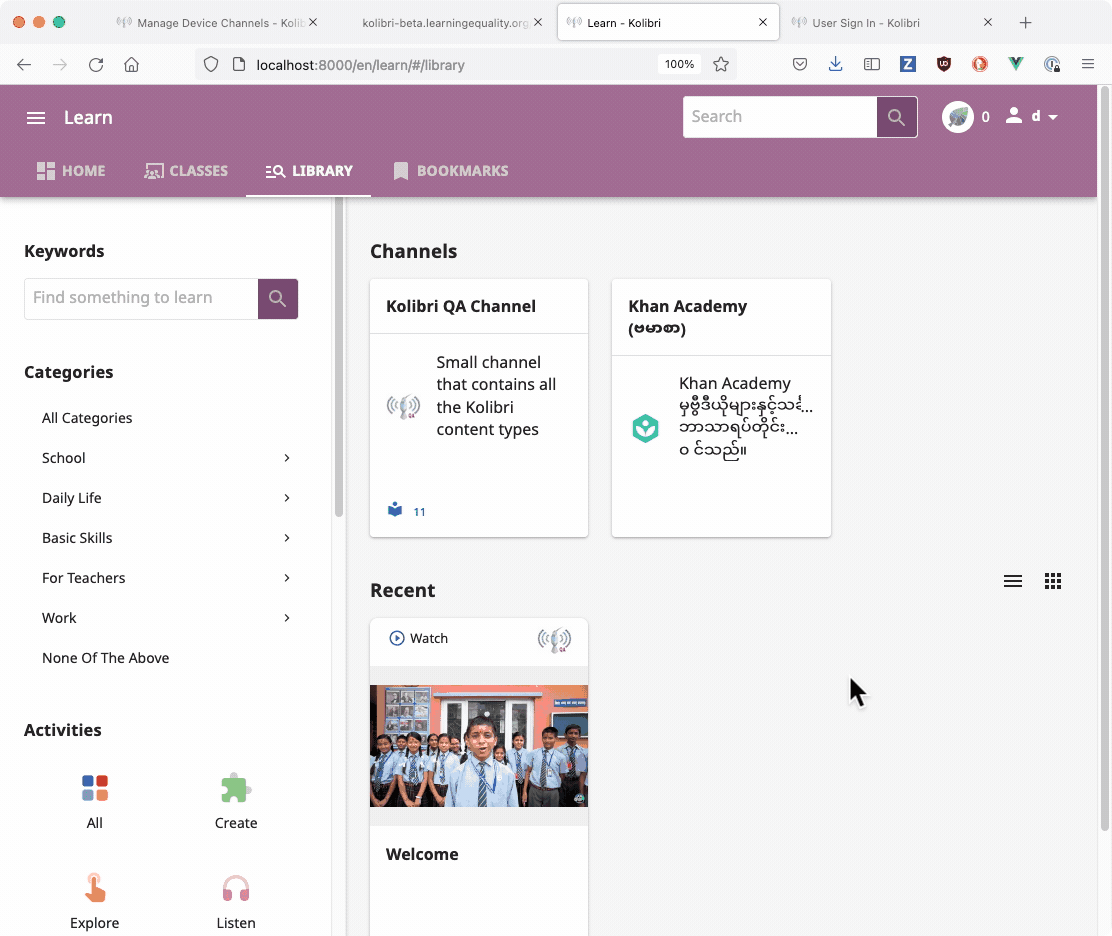This screenshot has width=1112, height=936.
Task: Close the Learn - Kolibri browser tab
Action: [x=762, y=23]
